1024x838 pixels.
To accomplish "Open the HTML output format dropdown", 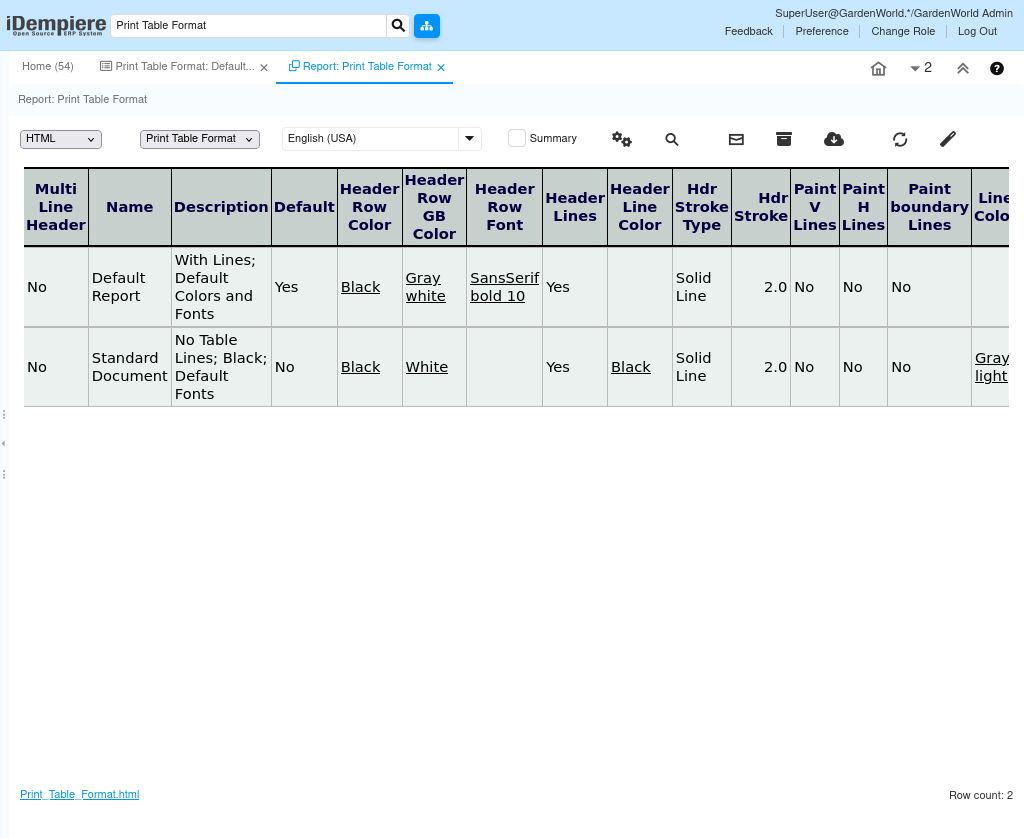I will [x=61, y=139].
